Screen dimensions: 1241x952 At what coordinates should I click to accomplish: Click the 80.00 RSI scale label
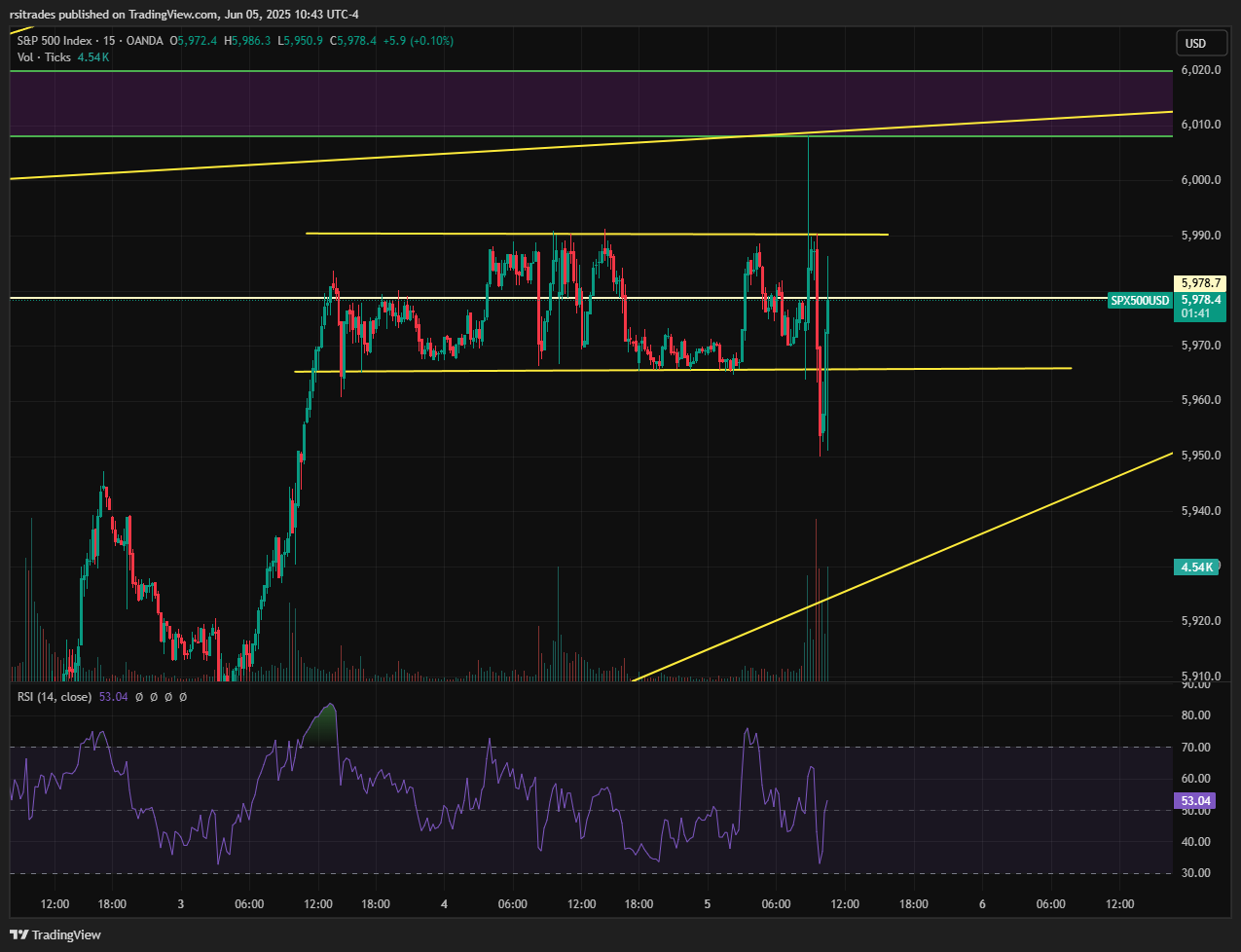point(1196,715)
